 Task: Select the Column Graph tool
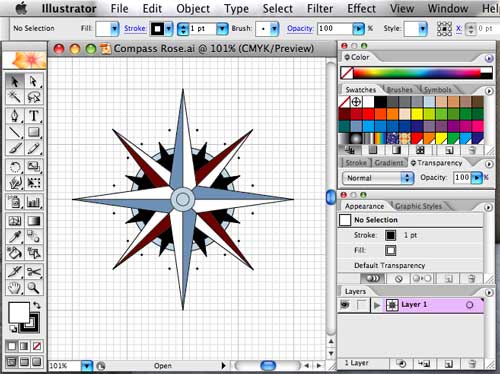click(x=34, y=202)
